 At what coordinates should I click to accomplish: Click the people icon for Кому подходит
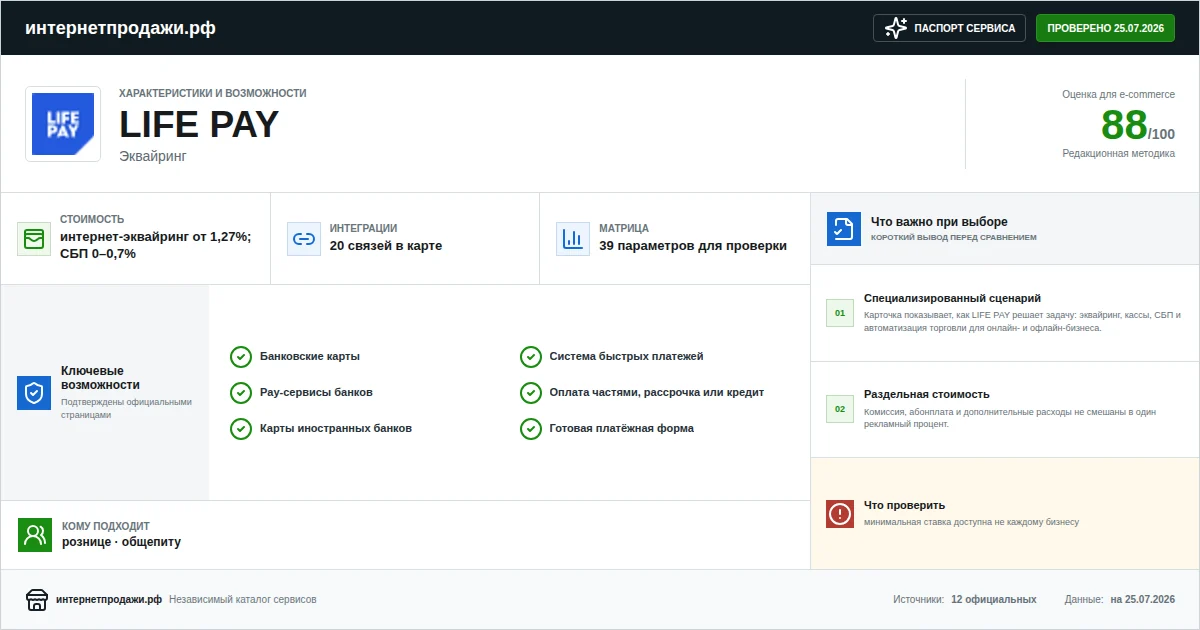tap(35, 535)
